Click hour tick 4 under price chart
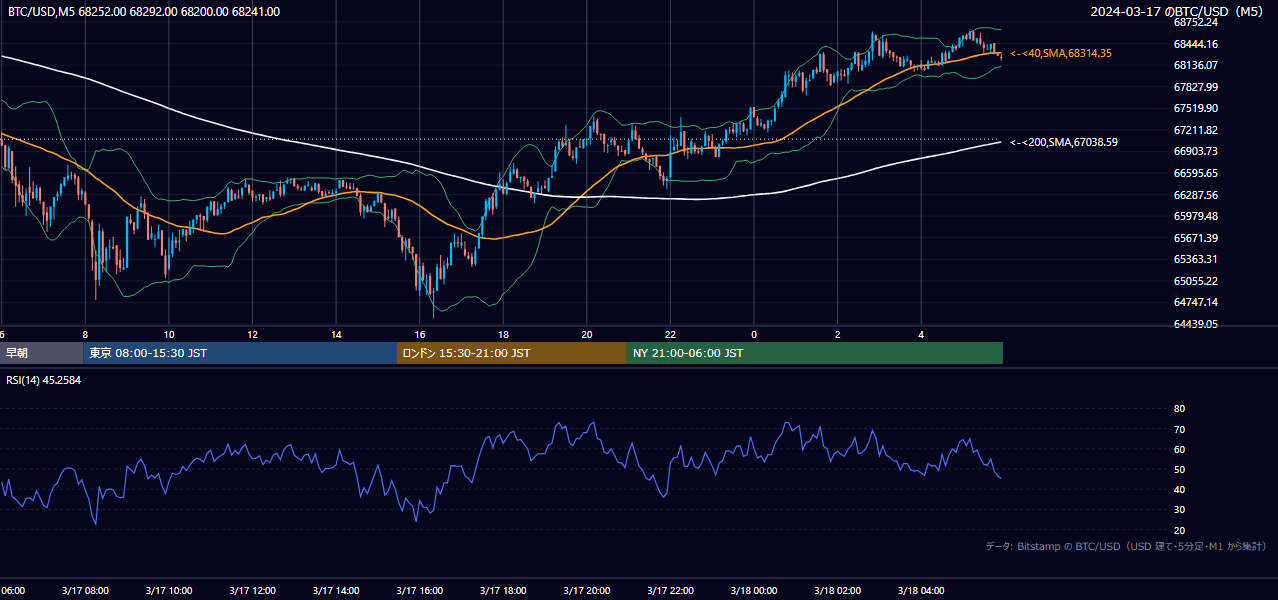The image size is (1278, 600). (921, 335)
